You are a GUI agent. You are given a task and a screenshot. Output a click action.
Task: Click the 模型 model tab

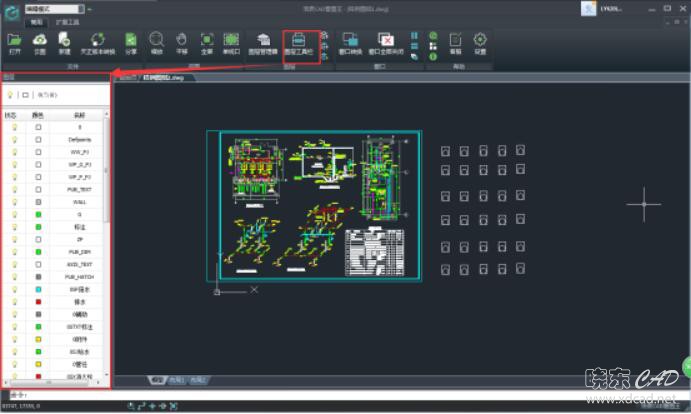157,380
